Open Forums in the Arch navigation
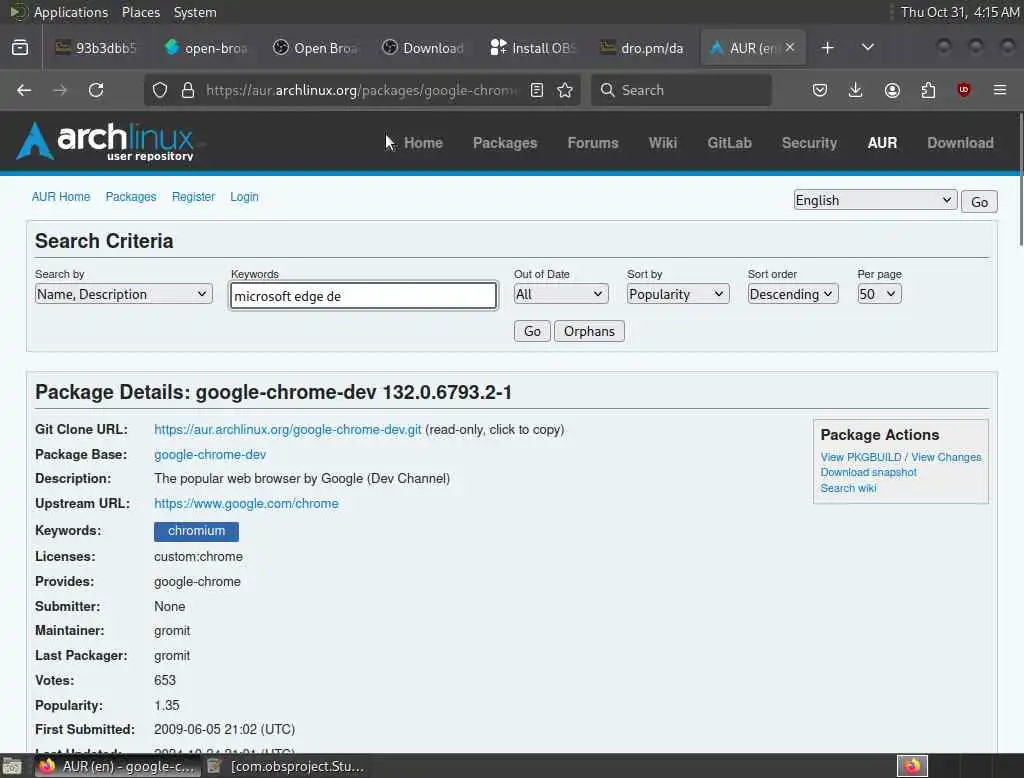 (592, 142)
